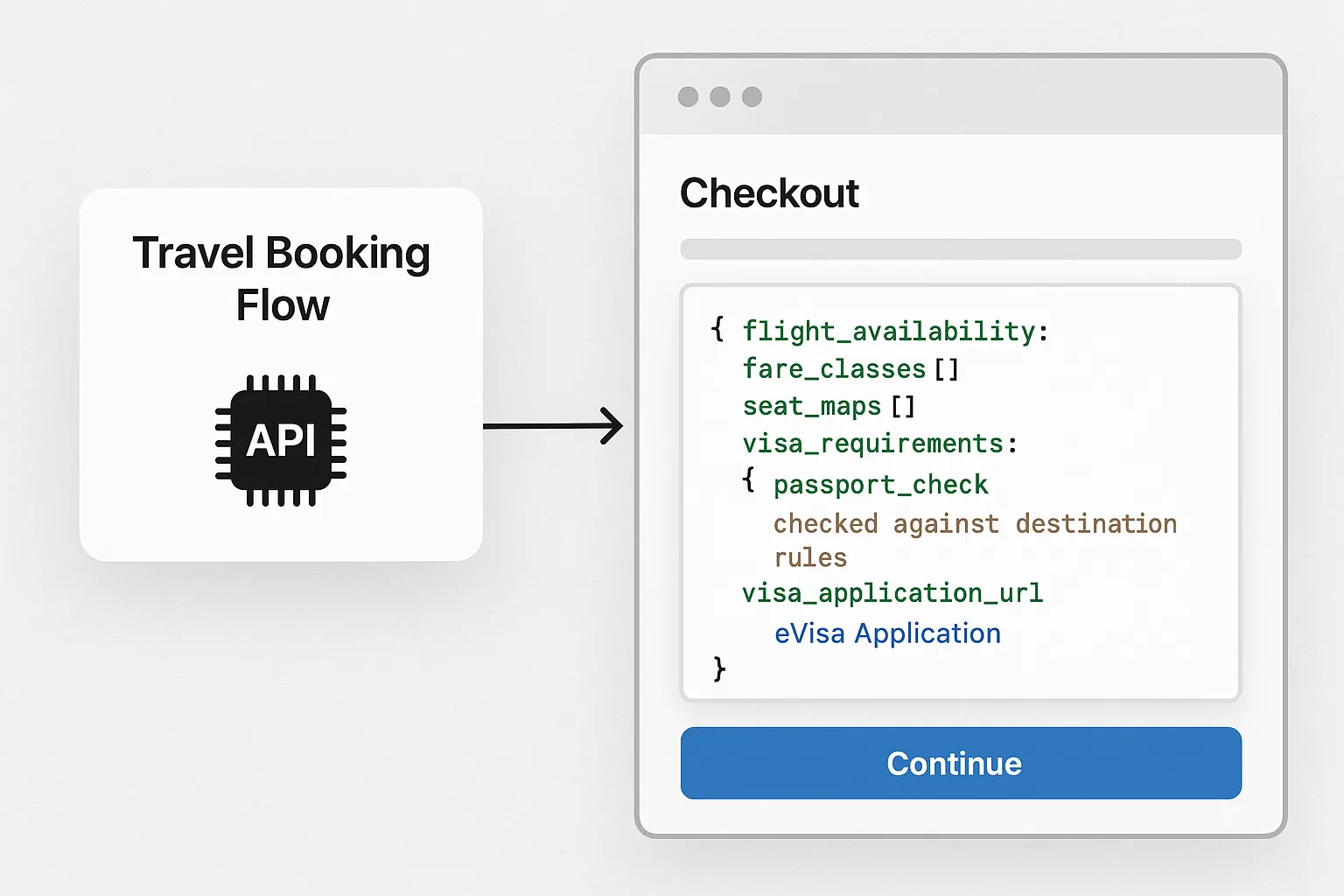Click the middle gray window control dot

(720, 97)
